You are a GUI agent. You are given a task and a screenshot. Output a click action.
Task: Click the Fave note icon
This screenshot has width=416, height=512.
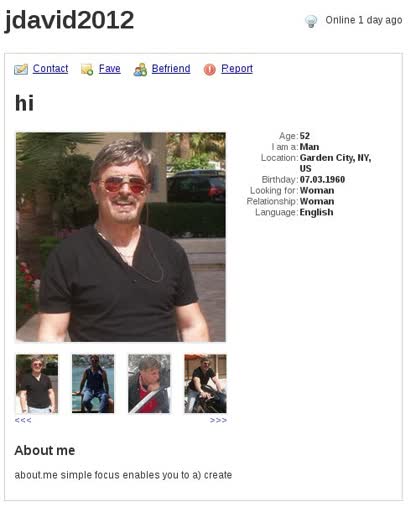click(x=87, y=69)
